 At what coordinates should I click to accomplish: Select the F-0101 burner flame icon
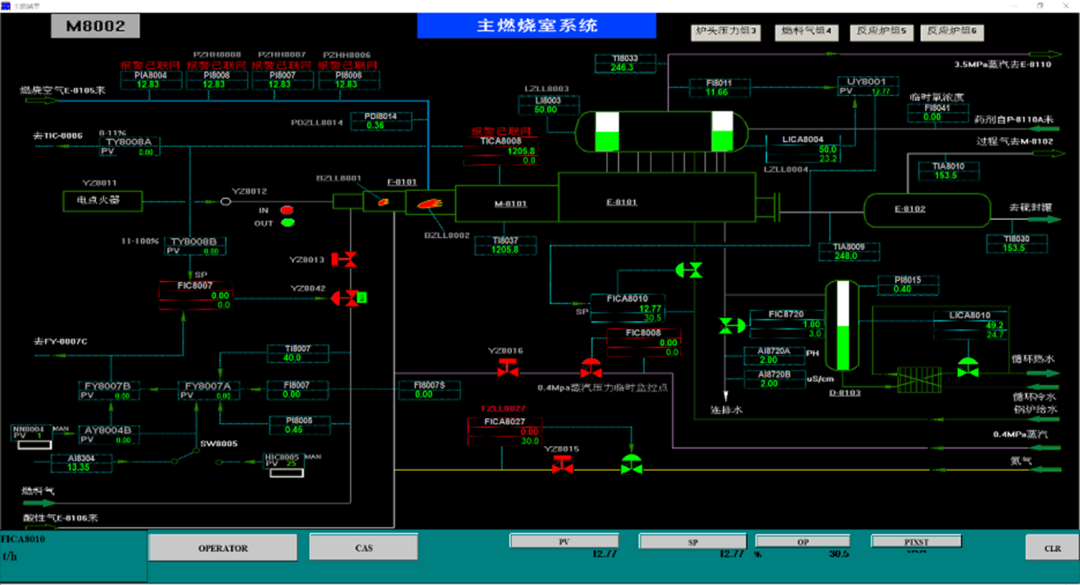pyautogui.click(x=382, y=202)
